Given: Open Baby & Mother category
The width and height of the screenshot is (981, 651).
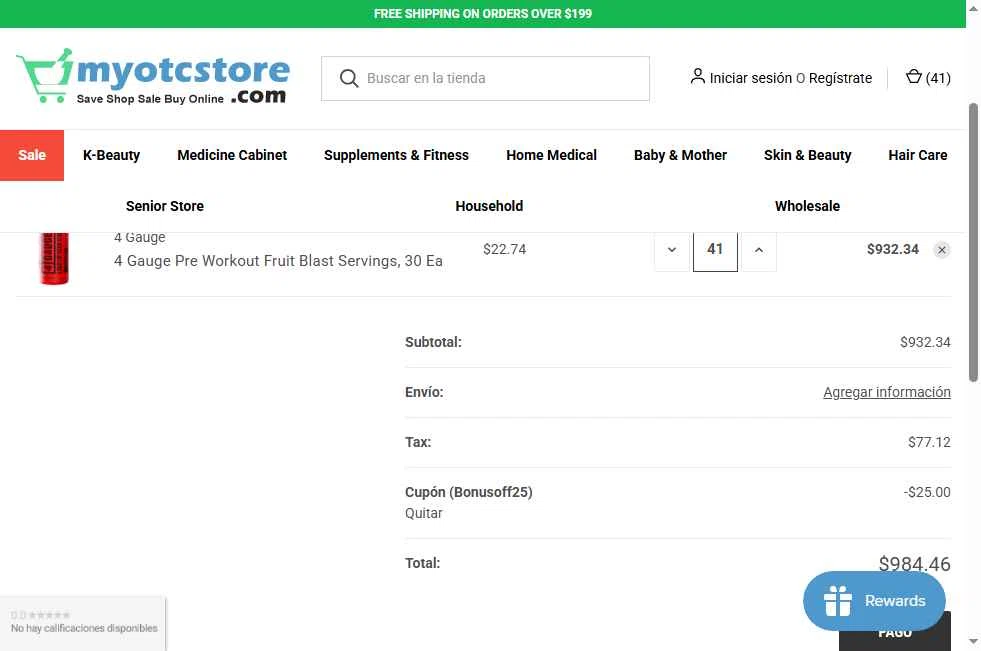Looking at the screenshot, I should 680,155.
